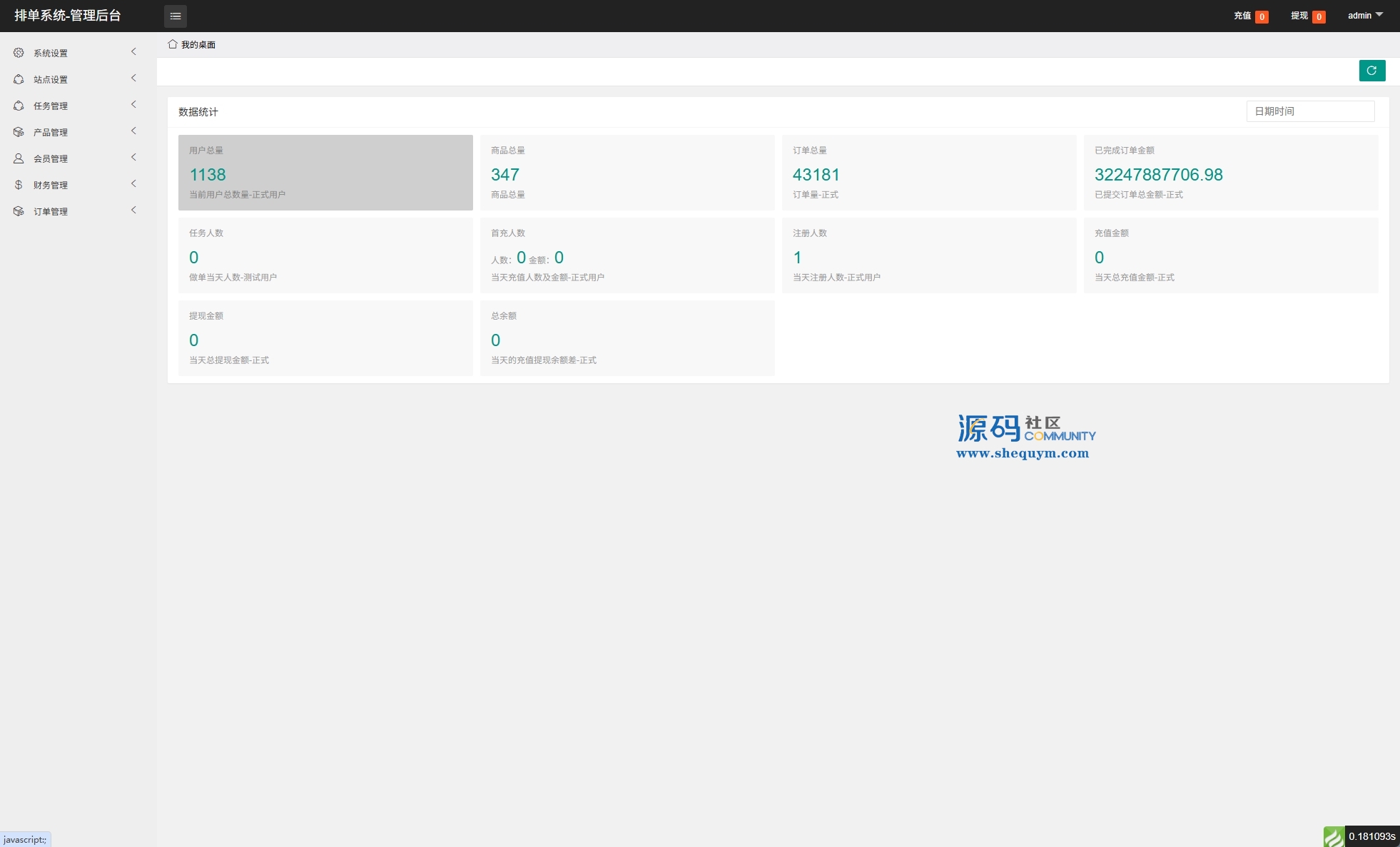This screenshot has height=847, width=1400.
Task: Expand the 订单管理 chevron arrow
Action: click(133, 211)
